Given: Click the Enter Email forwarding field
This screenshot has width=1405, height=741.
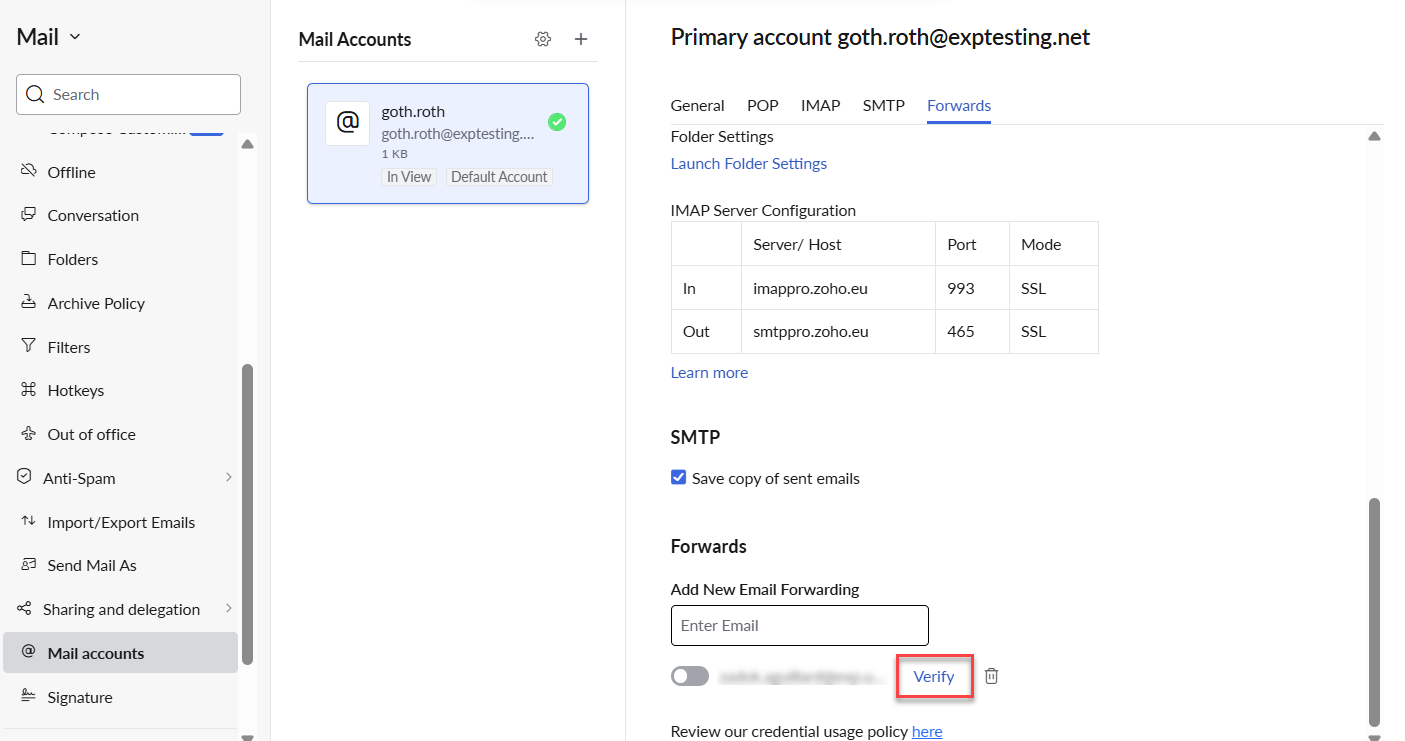Looking at the screenshot, I should coord(799,625).
